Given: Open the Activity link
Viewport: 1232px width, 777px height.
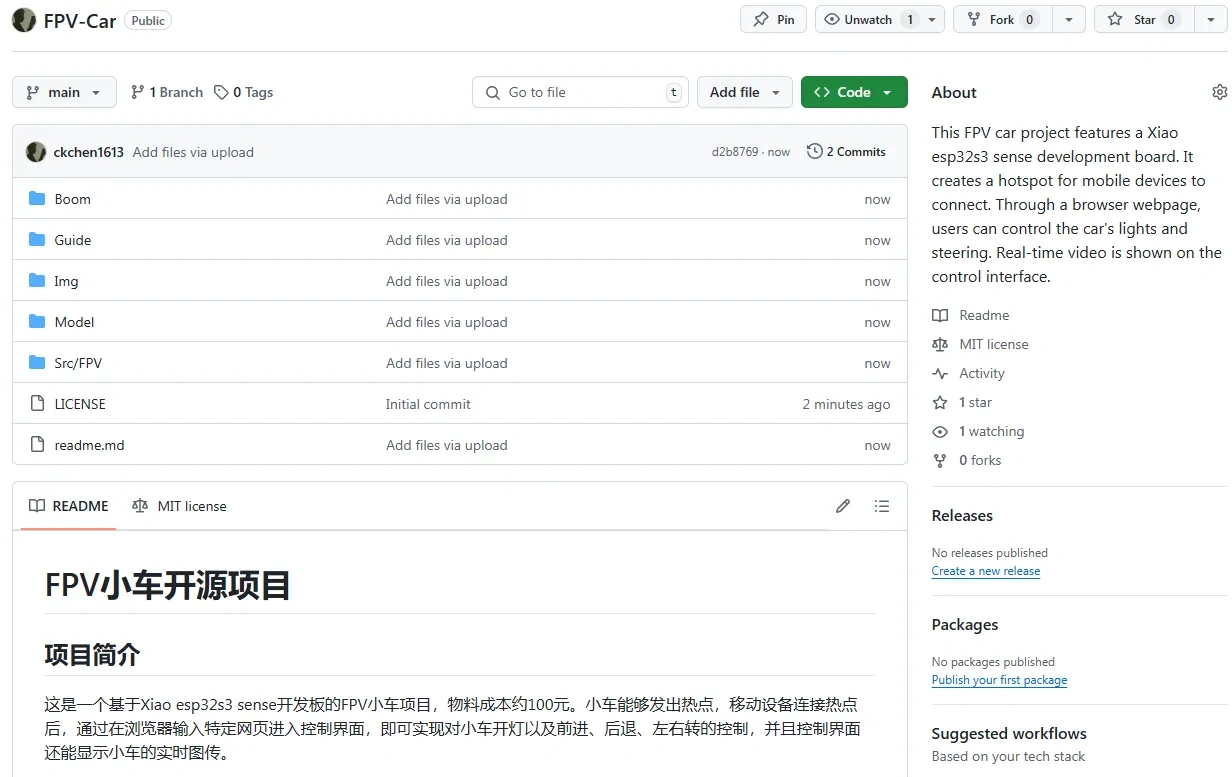Looking at the screenshot, I should 968,373.
